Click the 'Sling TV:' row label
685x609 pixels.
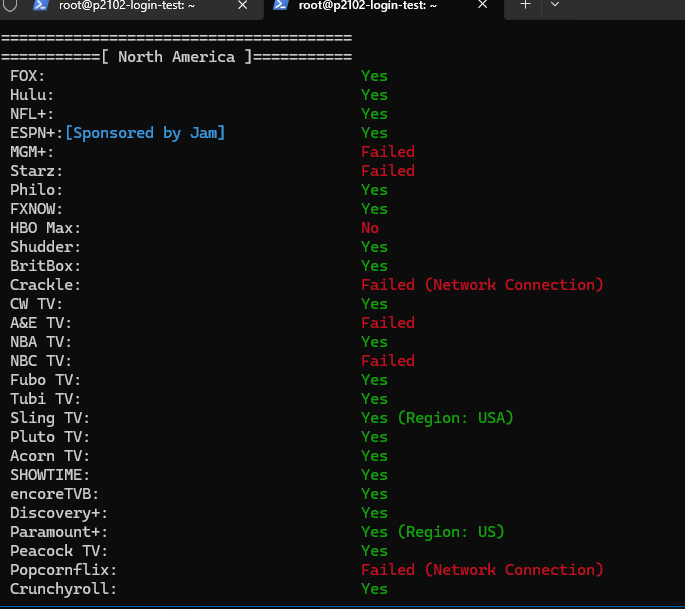50,418
